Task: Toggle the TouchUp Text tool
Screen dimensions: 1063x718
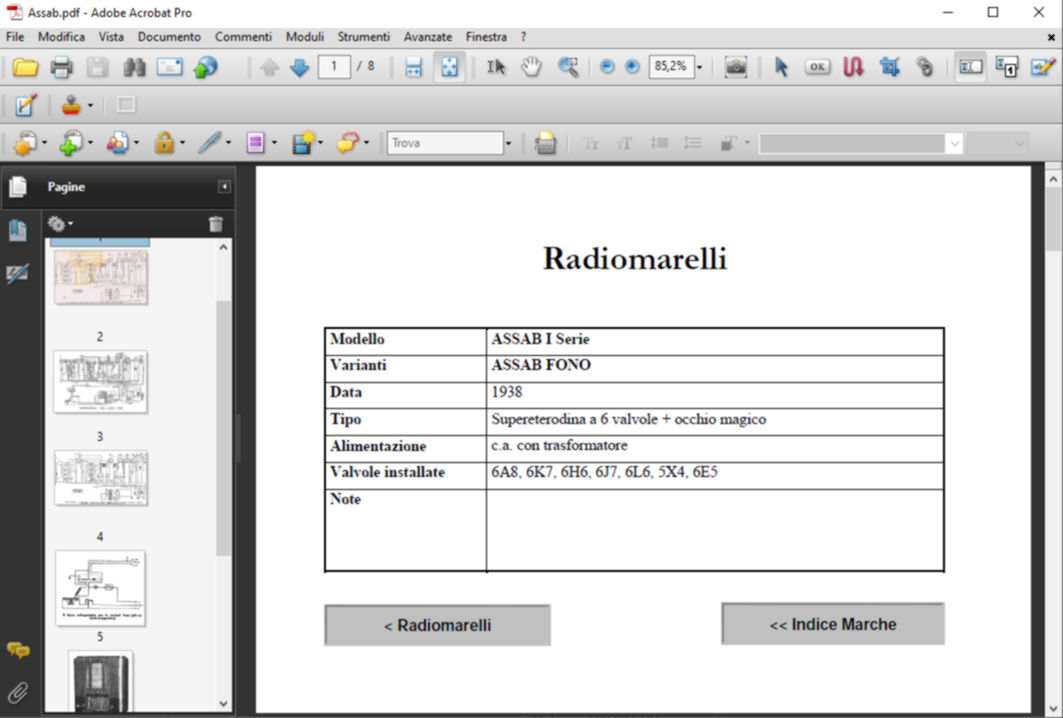Action: coord(970,67)
